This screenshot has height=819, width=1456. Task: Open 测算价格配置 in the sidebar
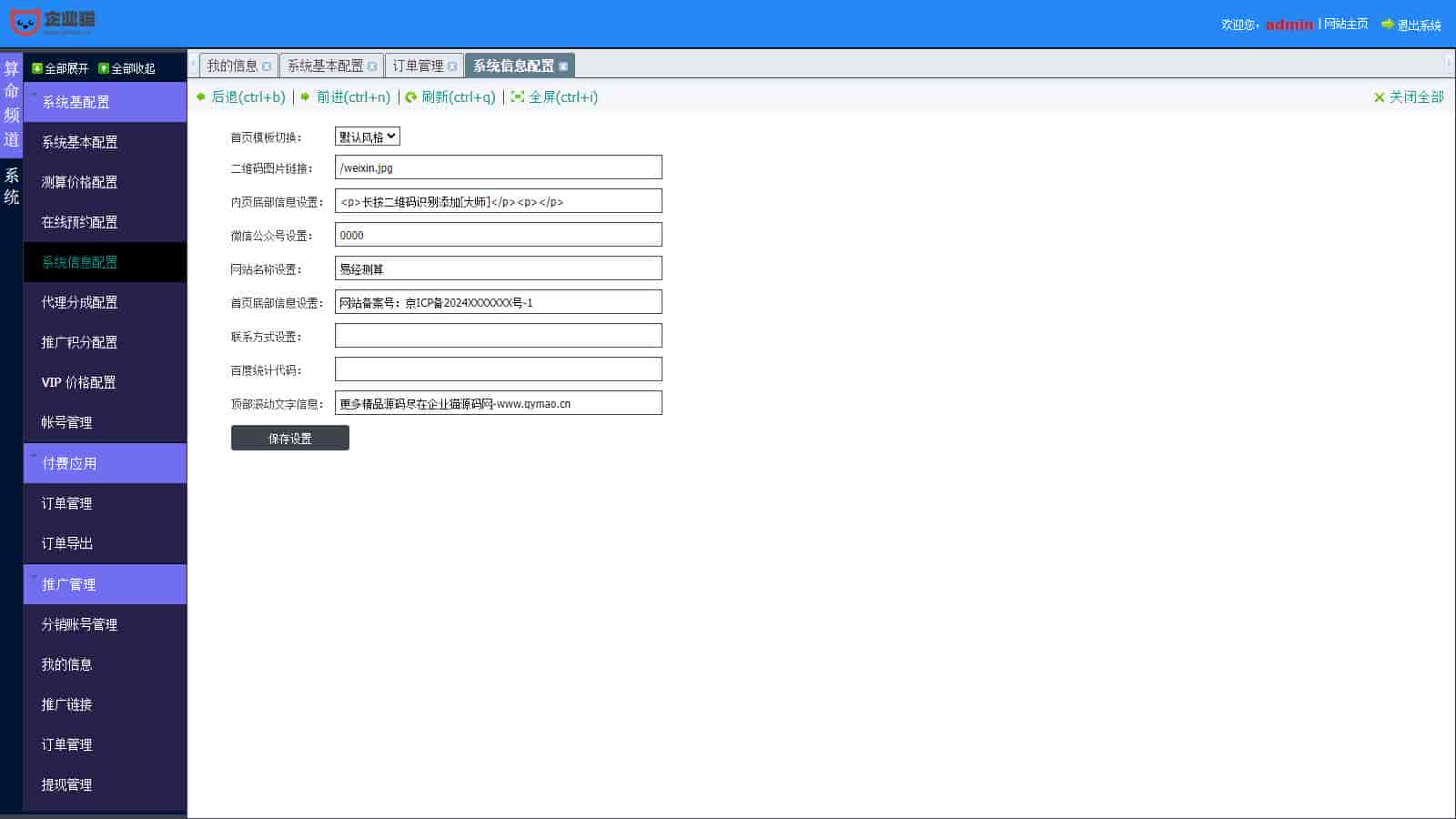(106, 182)
